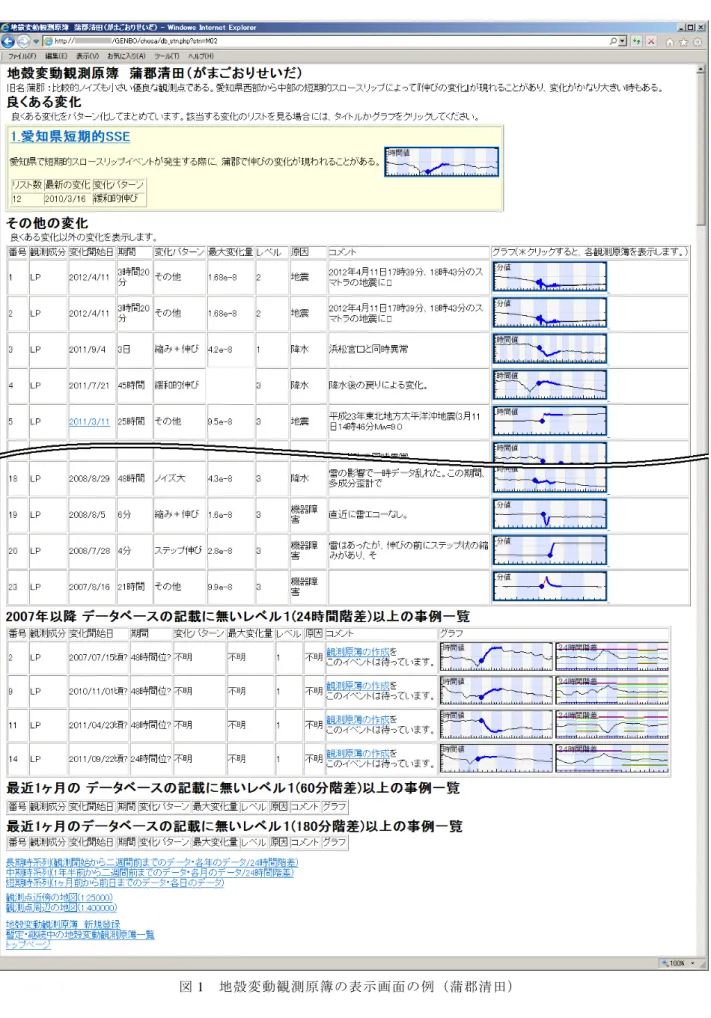Click the graph thumbnail for row 4 2011/7/21

coord(549,385)
